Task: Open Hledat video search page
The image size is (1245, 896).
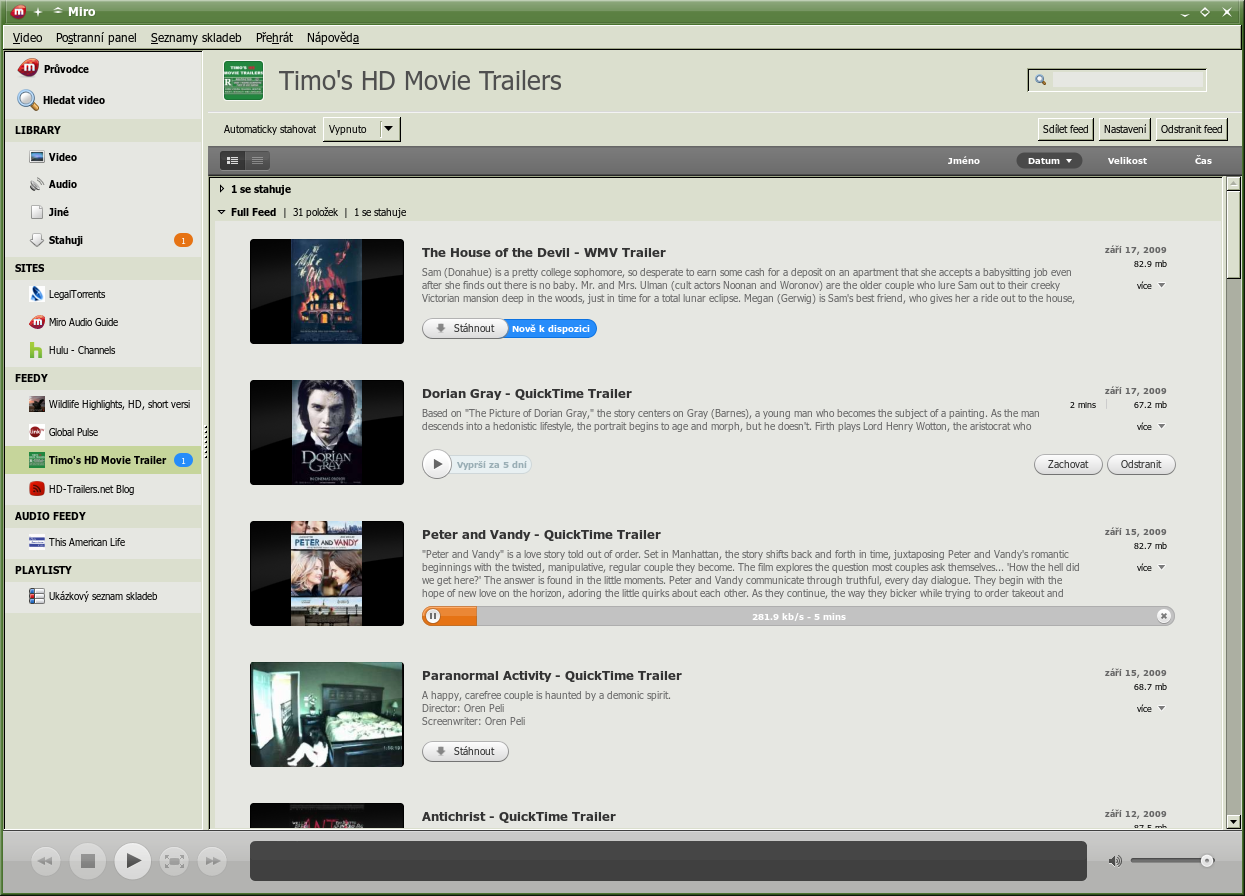Action: click(x=102, y=100)
